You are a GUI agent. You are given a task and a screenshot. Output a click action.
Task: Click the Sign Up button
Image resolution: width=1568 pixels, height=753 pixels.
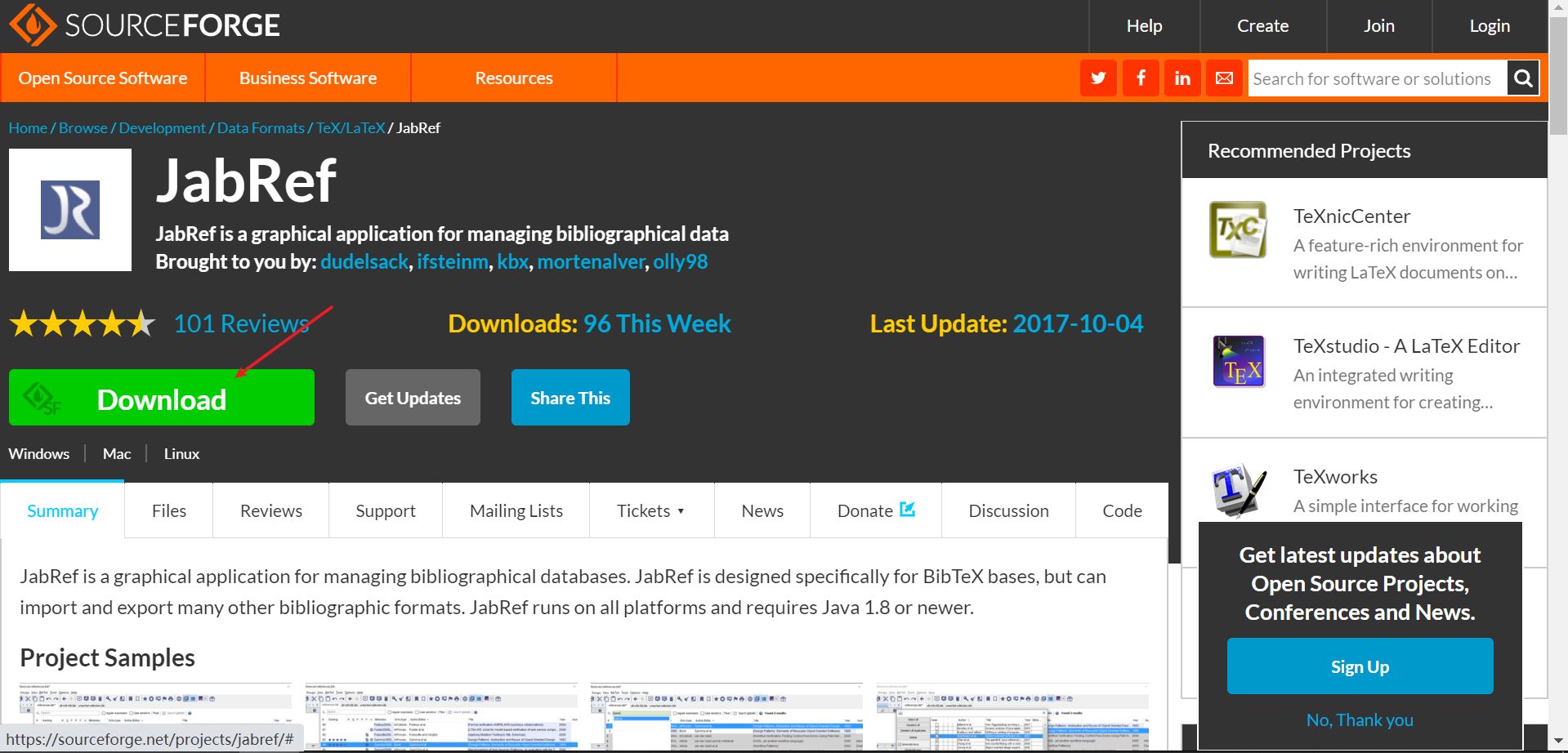pyautogui.click(x=1360, y=666)
